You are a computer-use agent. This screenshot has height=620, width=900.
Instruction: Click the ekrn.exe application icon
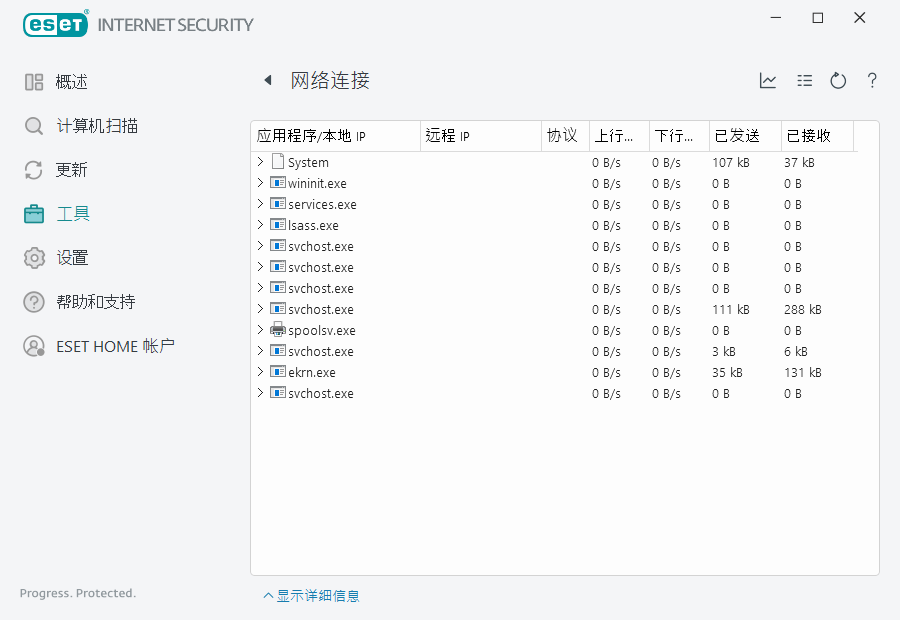(278, 371)
